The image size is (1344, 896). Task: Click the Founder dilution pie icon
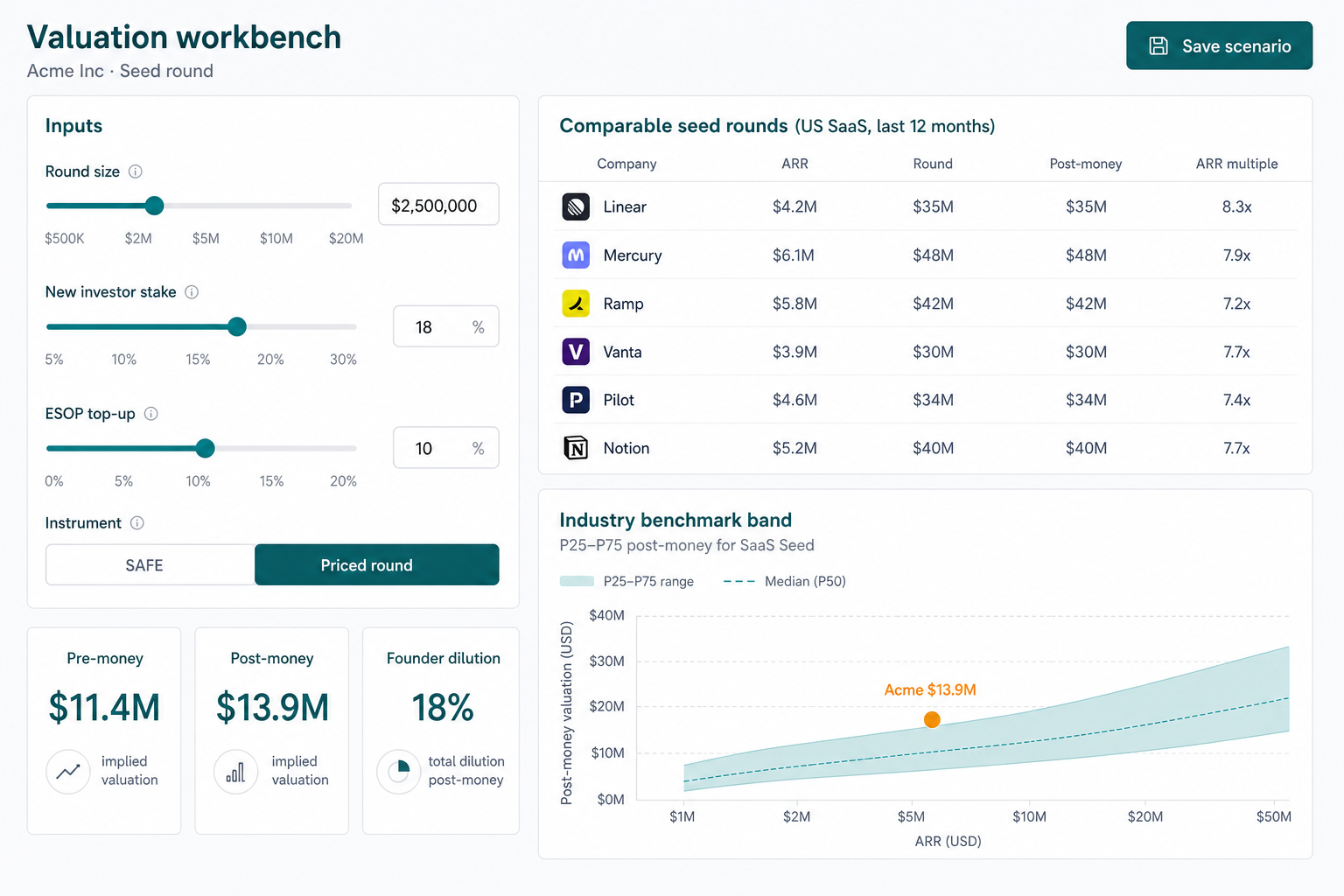pyautogui.click(x=399, y=772)
